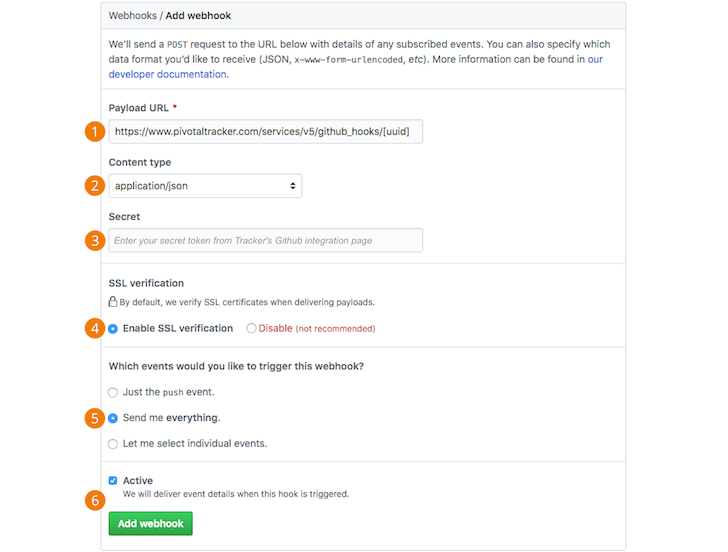Click the Add webhook green button
The image size is (728, 552).
[150, 524]
